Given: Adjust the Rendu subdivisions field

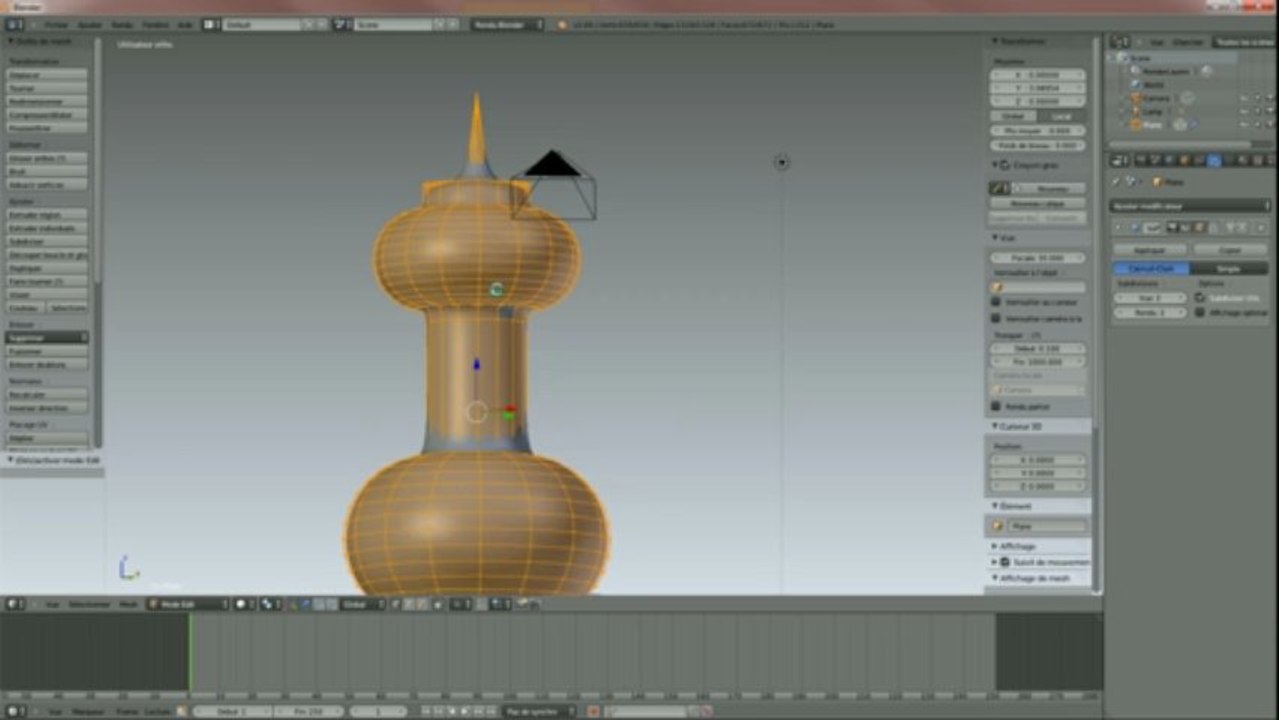Looking at the screenshot, I should [1150, 313].
